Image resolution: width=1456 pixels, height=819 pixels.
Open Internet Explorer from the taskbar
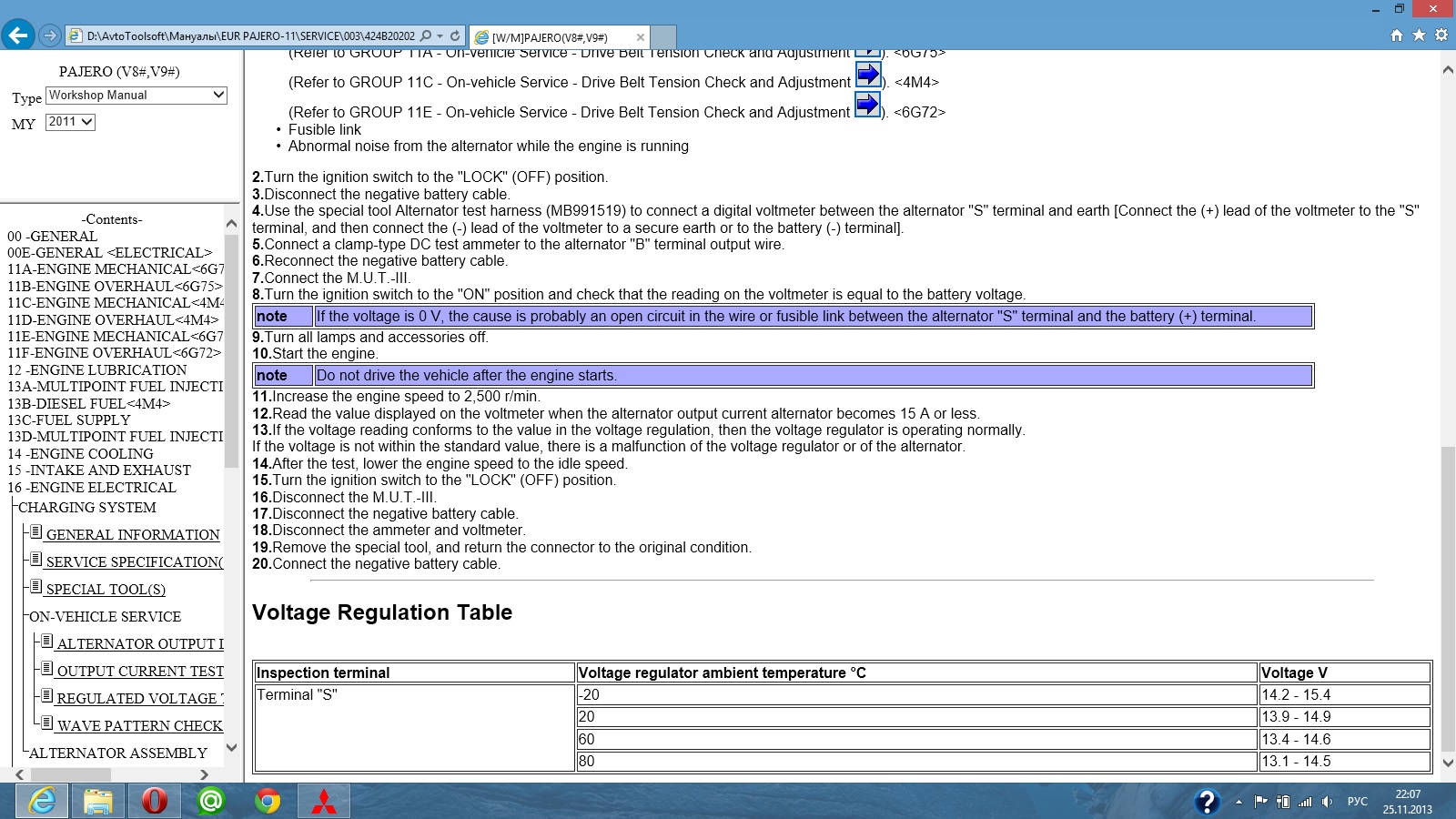(42, 801)
